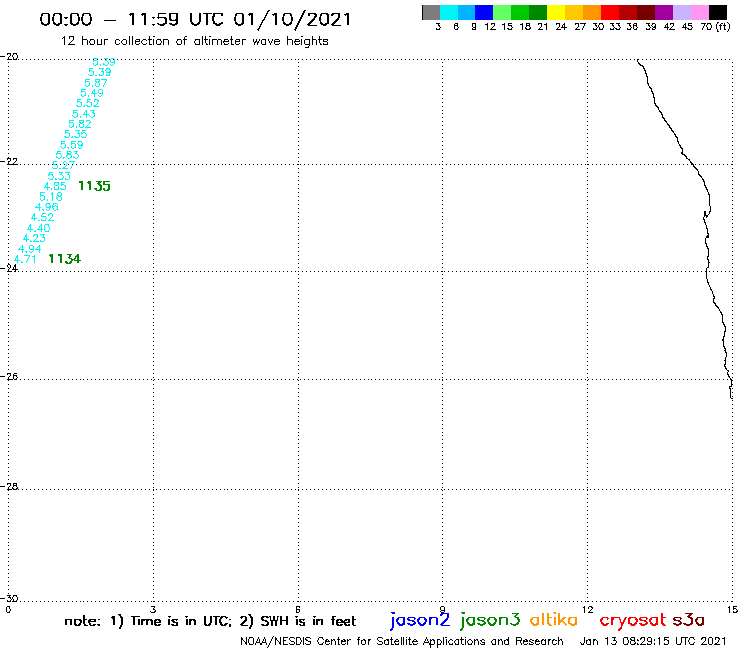Select the wave height value 5.82
740x650 pixels.
point(80,124)
